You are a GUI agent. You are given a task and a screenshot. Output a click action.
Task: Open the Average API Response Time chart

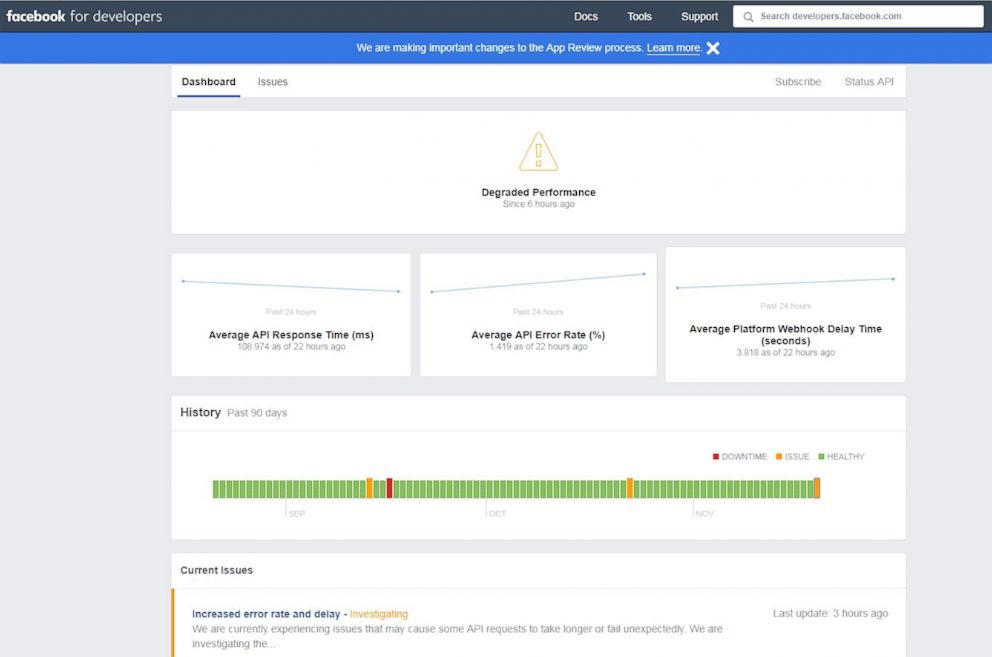(x=291, y=315)
